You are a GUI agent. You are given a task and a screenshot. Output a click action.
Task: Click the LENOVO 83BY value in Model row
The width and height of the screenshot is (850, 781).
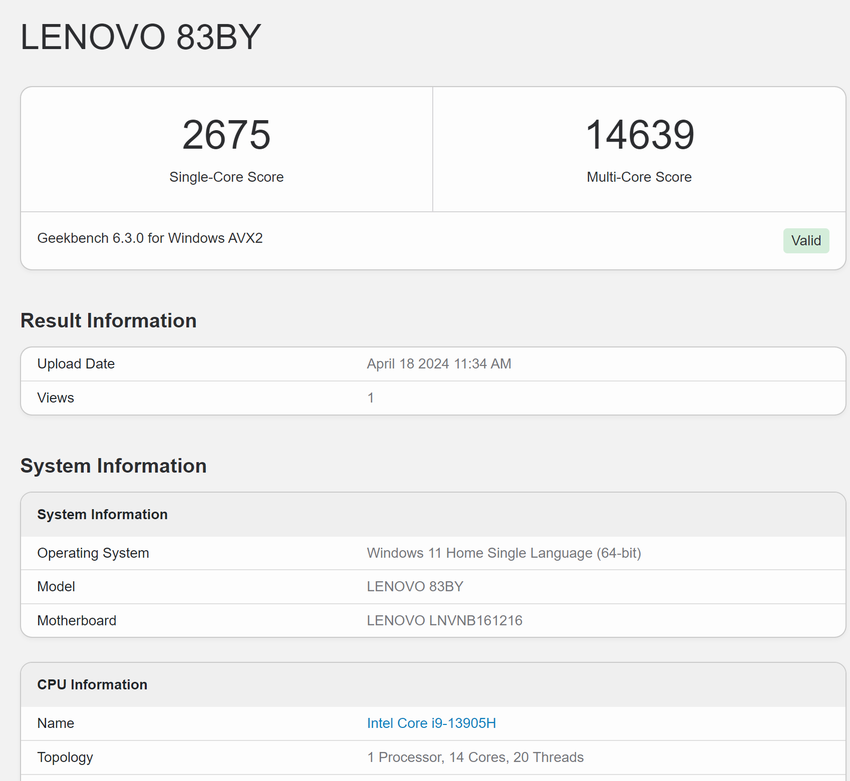coord(415,587)
